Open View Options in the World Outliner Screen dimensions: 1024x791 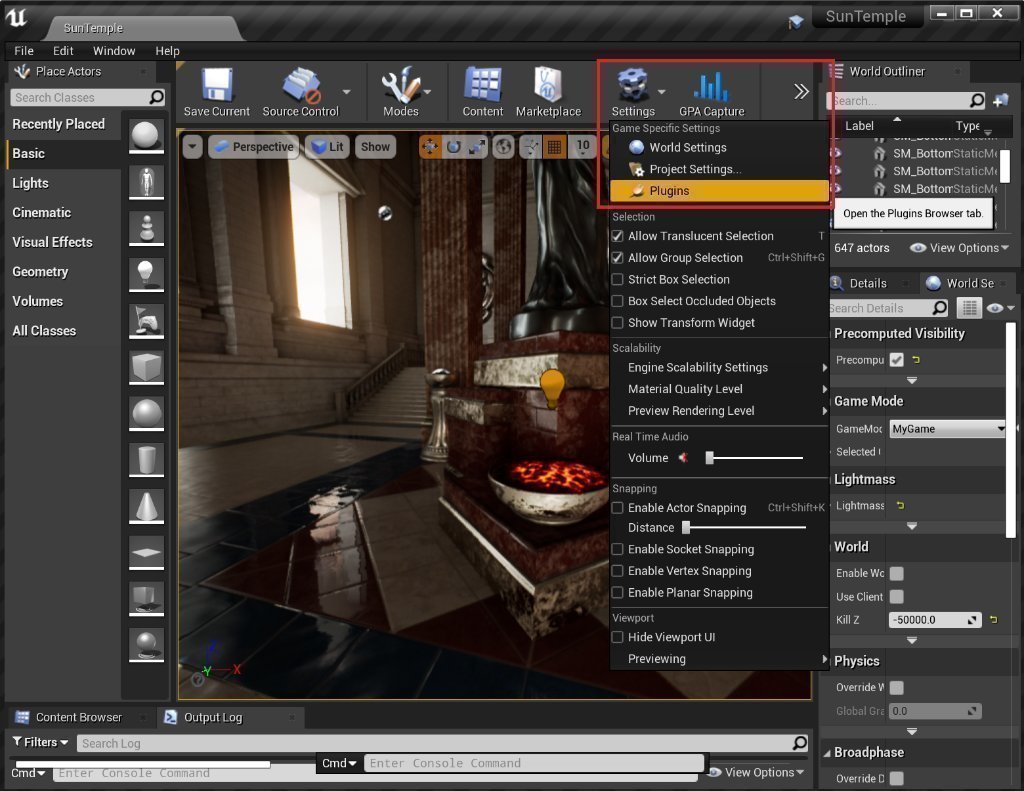tap(957, 248)
